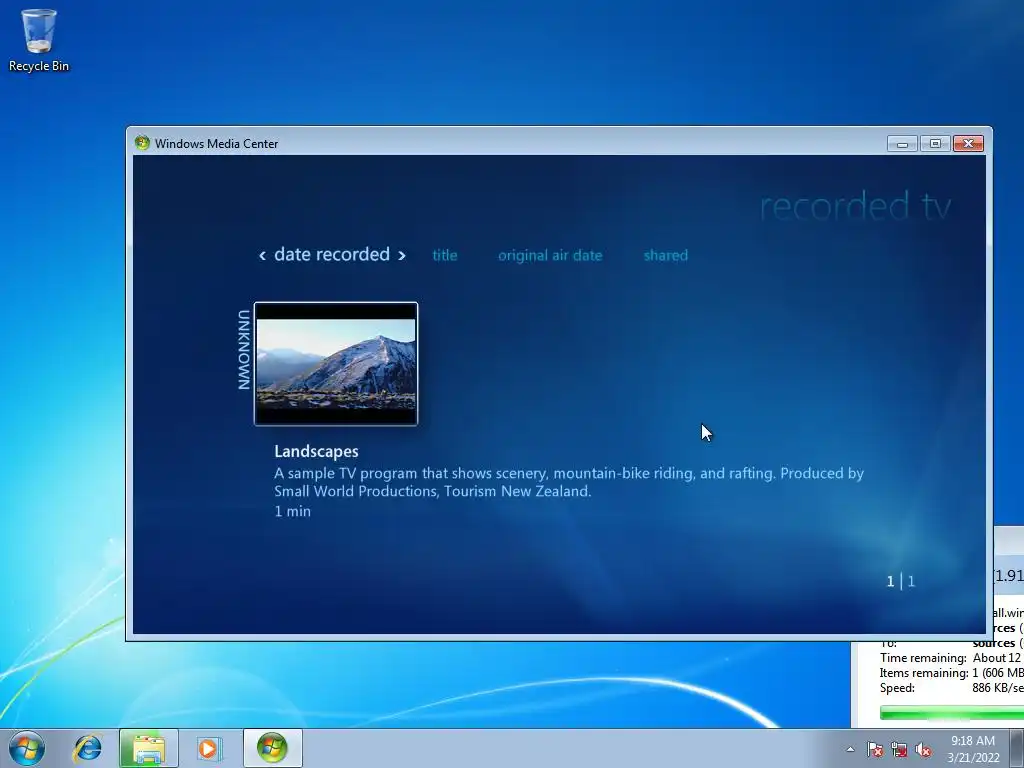Image resolution: width=1024 pixels, height=768 pixels.
Task: Click Speed value in copy dialog
Action: pyautogui.click(x=997, y=688)
